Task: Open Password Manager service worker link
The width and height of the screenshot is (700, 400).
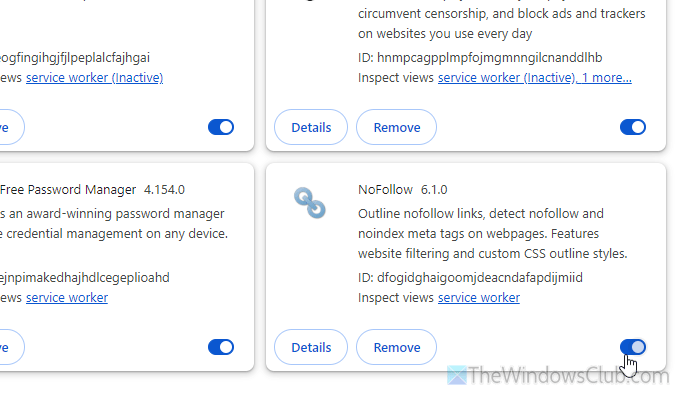Action: tap(67, 297)
